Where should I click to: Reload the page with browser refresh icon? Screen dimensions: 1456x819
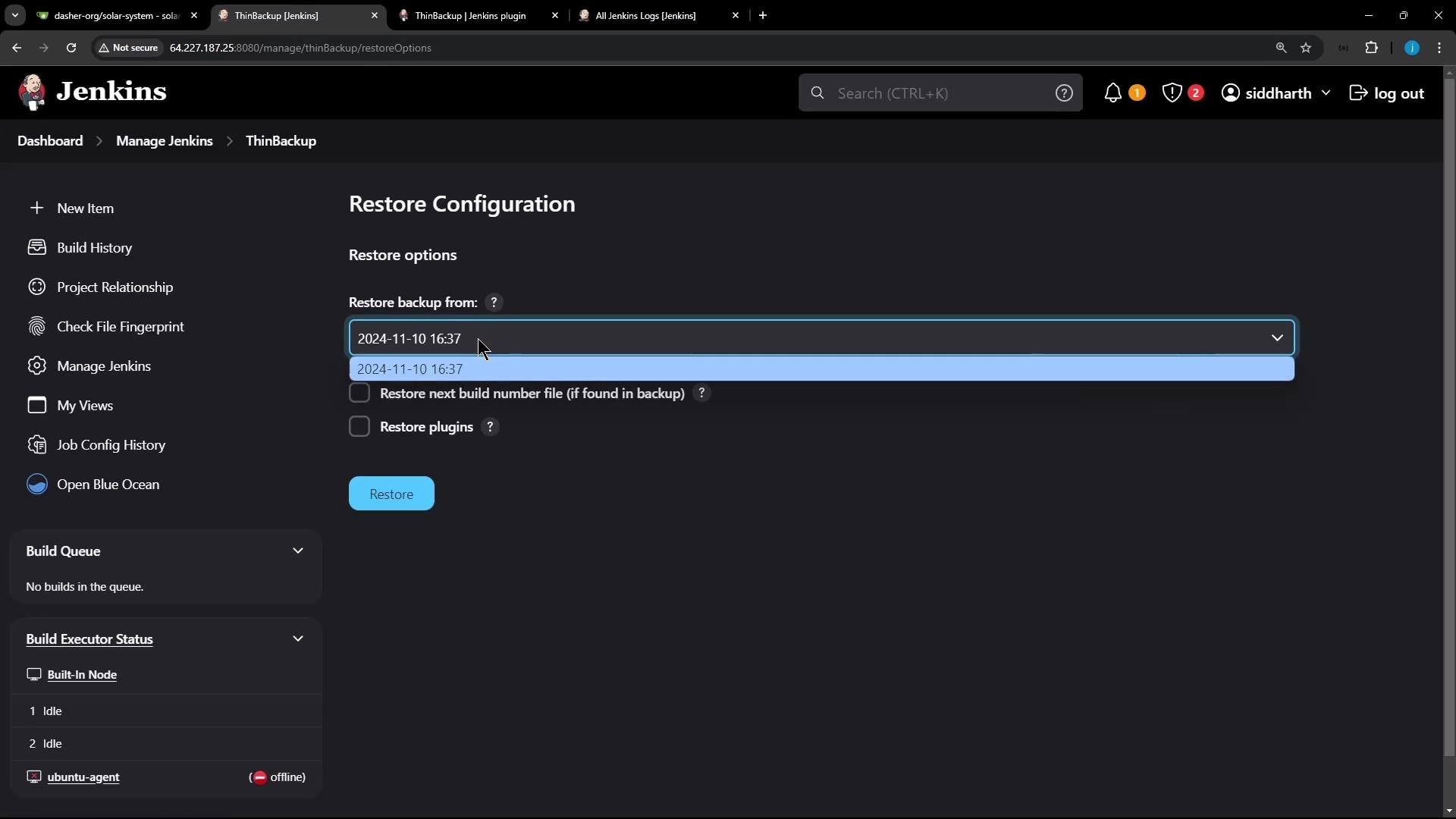pyautogui.click(x=71, y=48)
